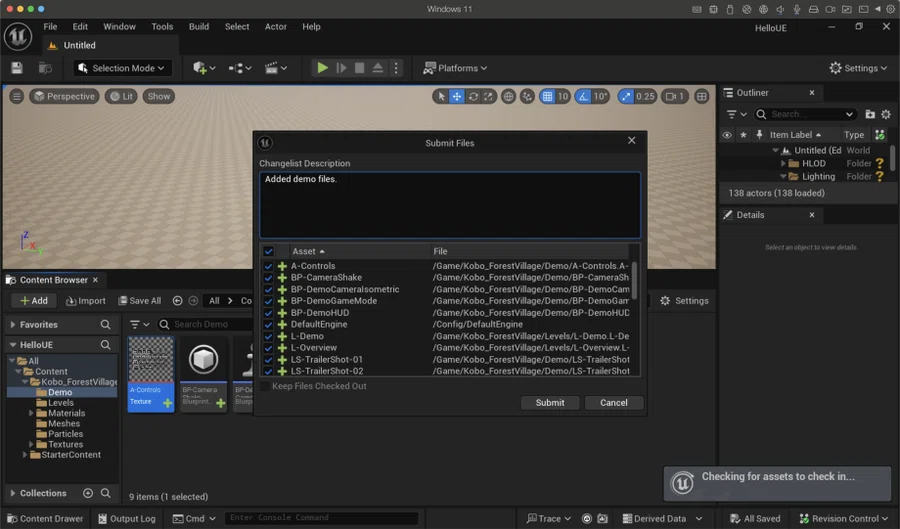
Task: Toggle world coordinate system globe icon
Action: coord(508,96)
